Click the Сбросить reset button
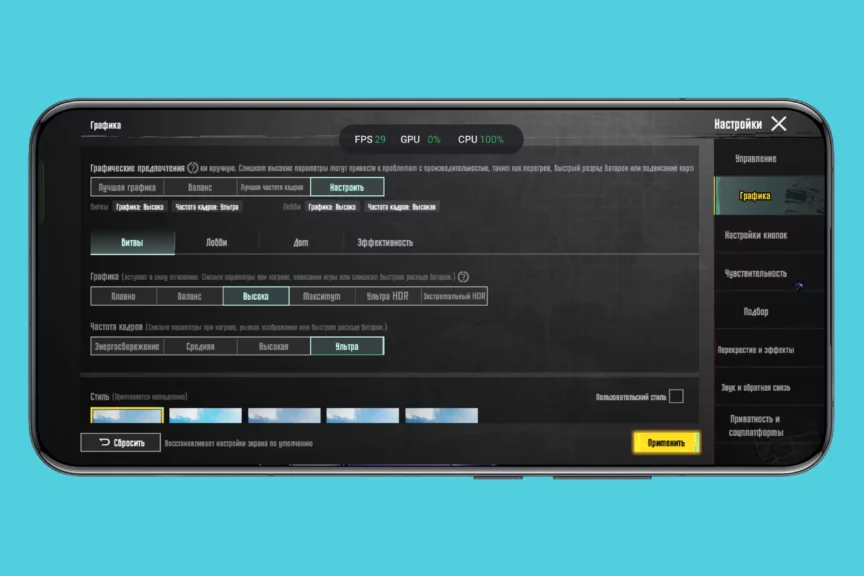This screenshot has width=864, height=576. [x=121, y=442]
